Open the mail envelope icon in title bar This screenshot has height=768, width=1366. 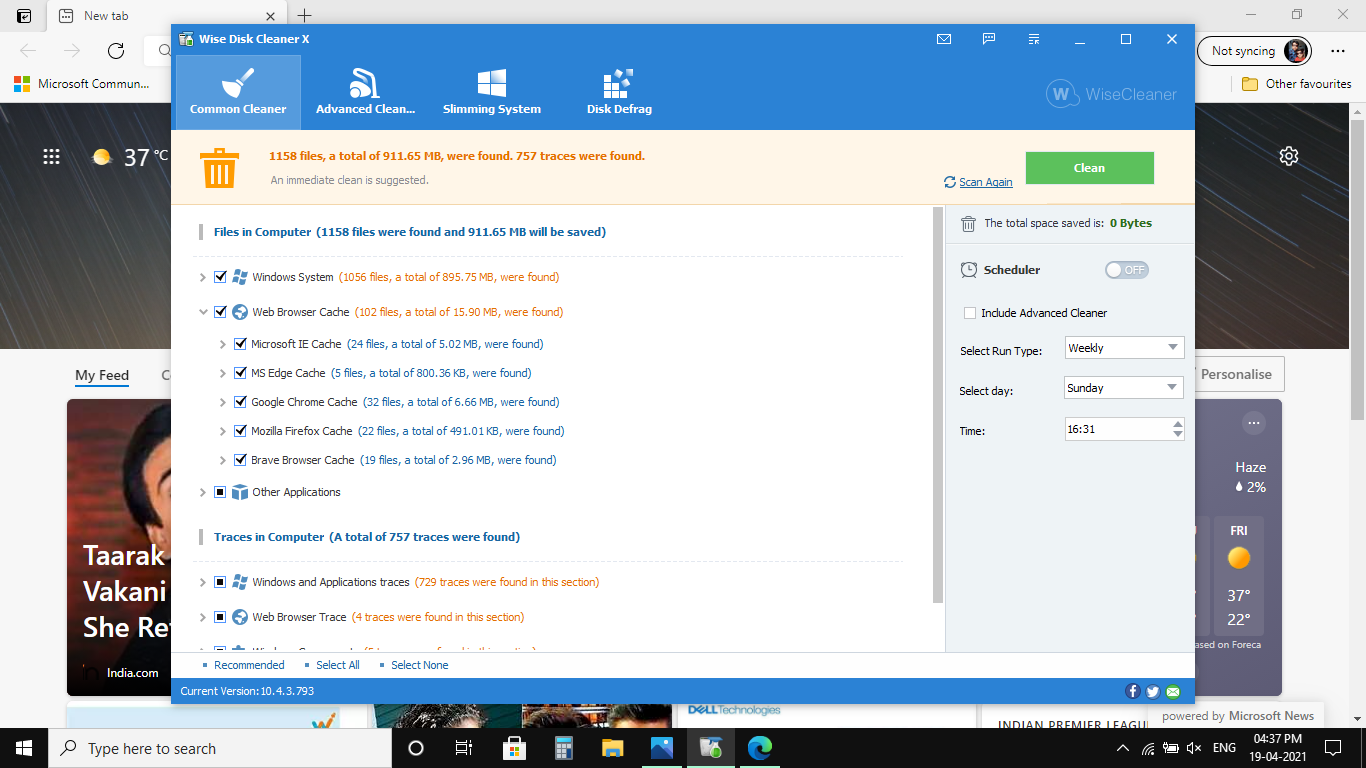coord(943,39)
